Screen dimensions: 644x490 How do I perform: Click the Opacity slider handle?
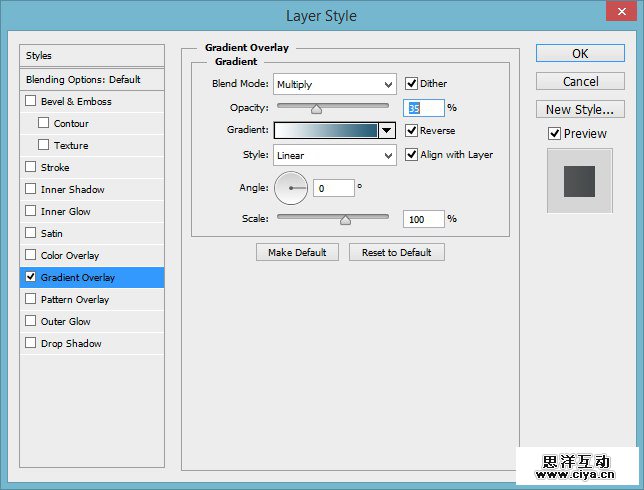[316, 109]
